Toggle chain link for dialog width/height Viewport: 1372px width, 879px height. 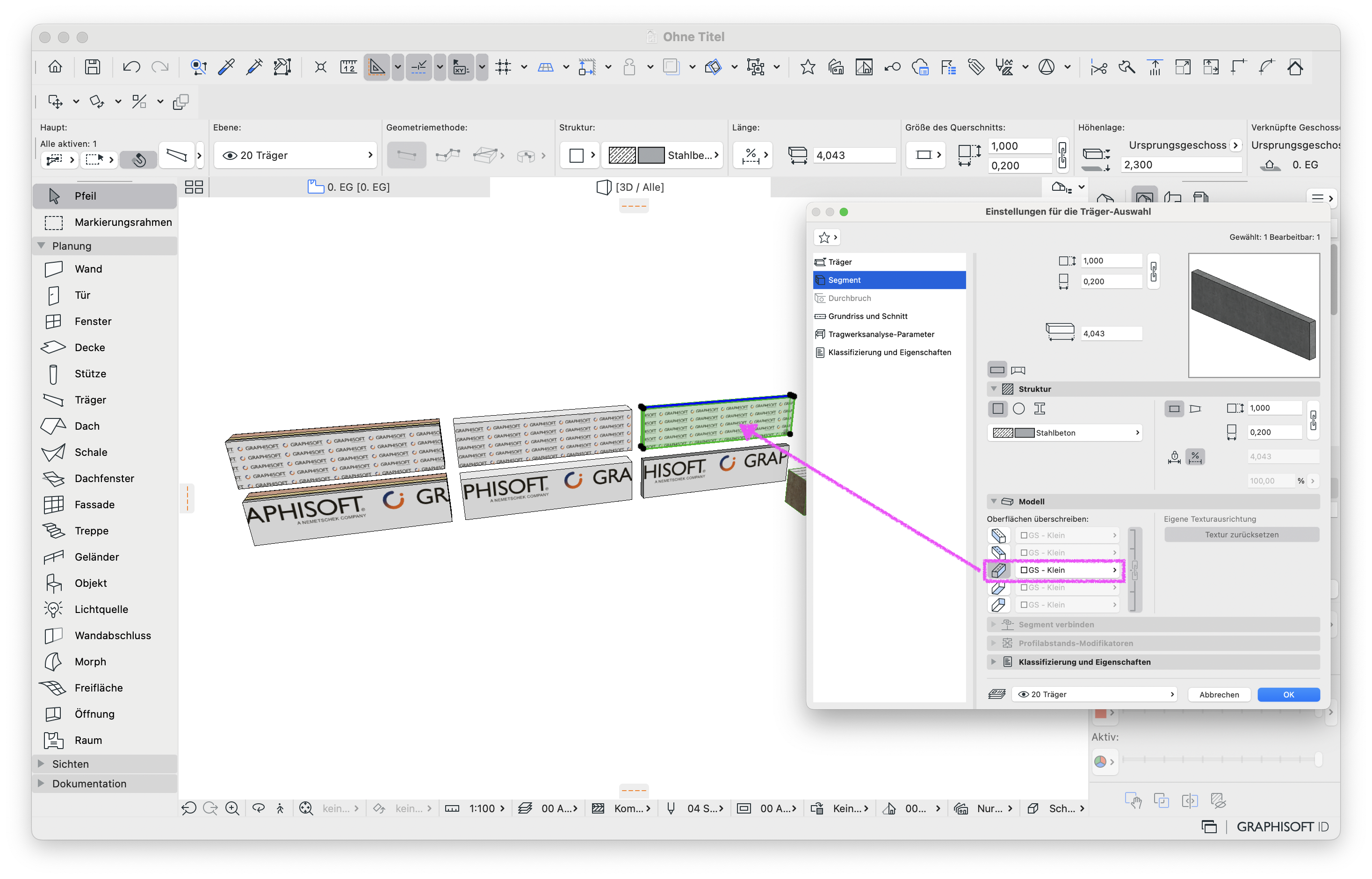point(1153,271)
